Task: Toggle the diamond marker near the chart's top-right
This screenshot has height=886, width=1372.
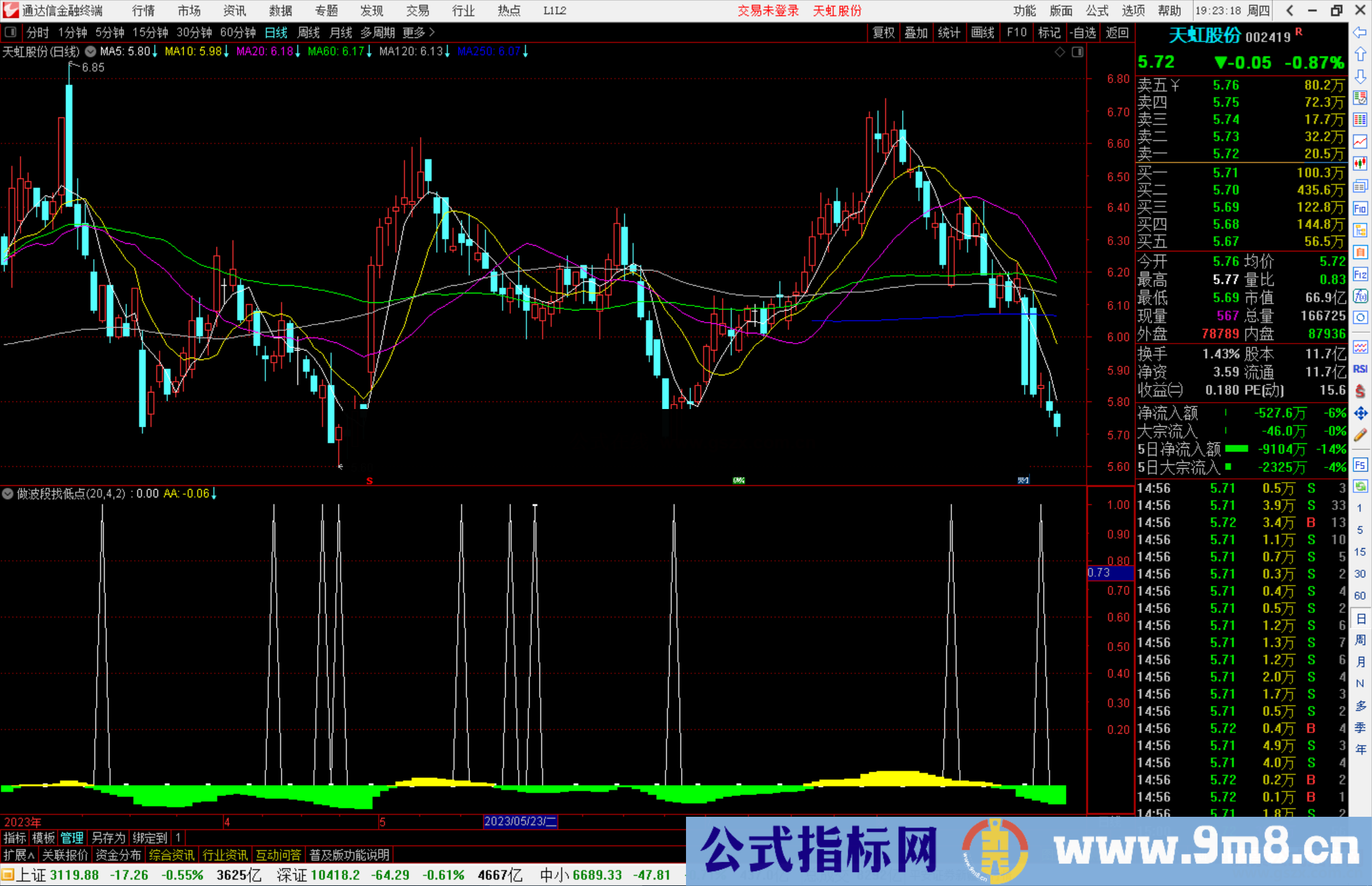Action: coord(1059,52)
